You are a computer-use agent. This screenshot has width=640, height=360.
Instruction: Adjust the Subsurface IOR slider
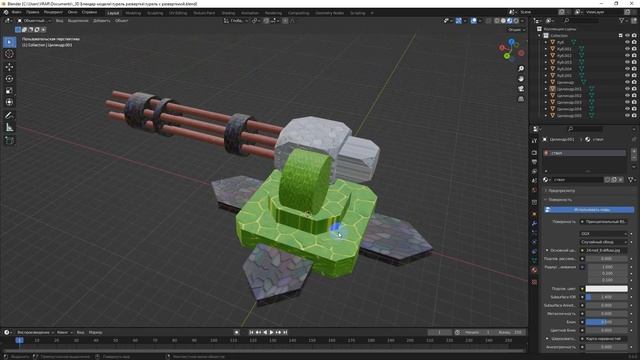pos(607,297)
